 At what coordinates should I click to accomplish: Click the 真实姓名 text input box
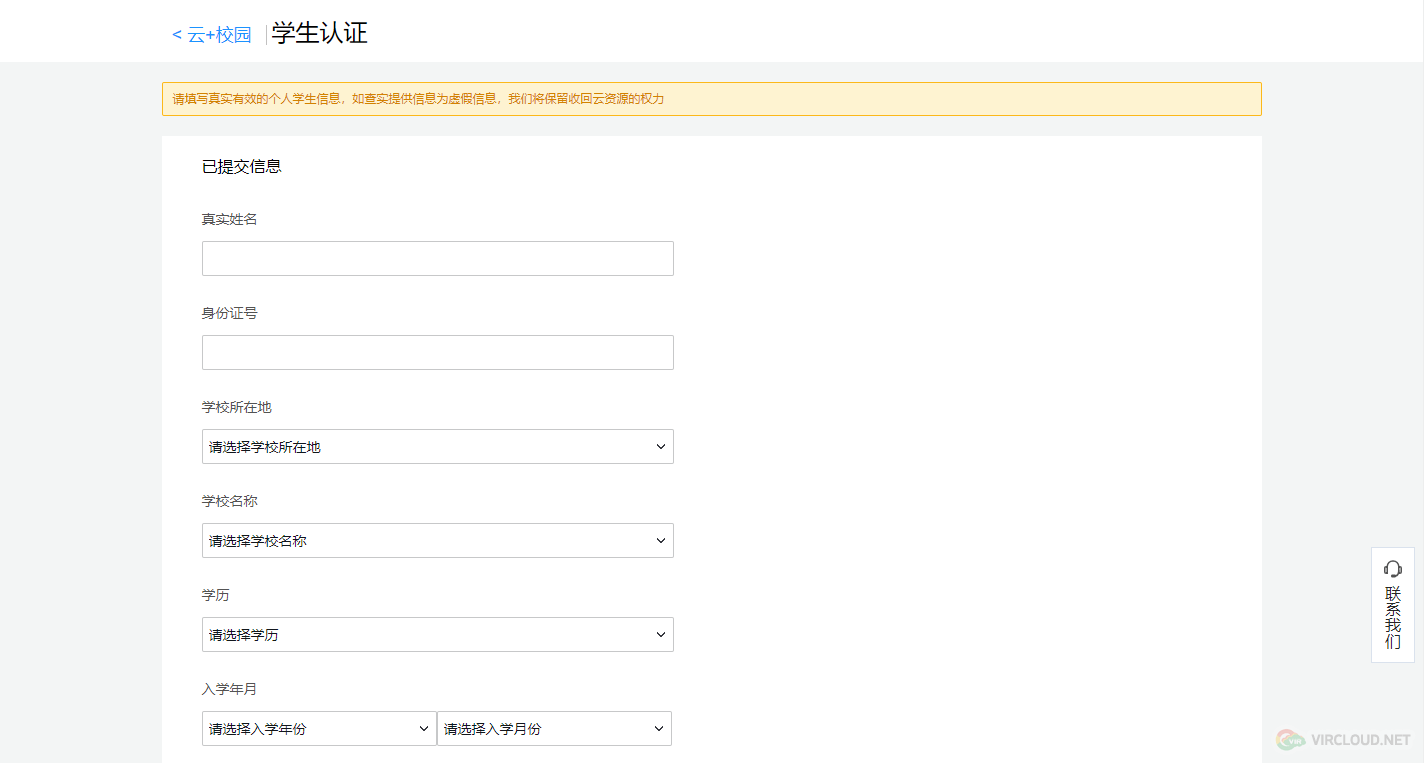[438, 258]
